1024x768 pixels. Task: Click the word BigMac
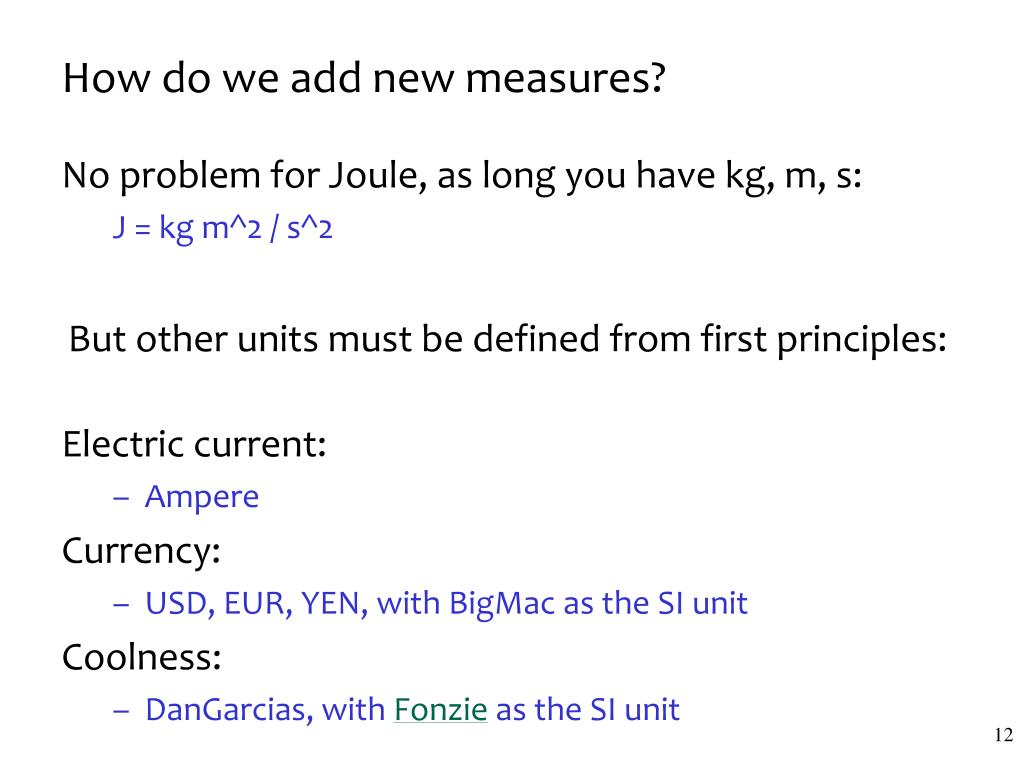pyautogui.click(x=502, y=603)
